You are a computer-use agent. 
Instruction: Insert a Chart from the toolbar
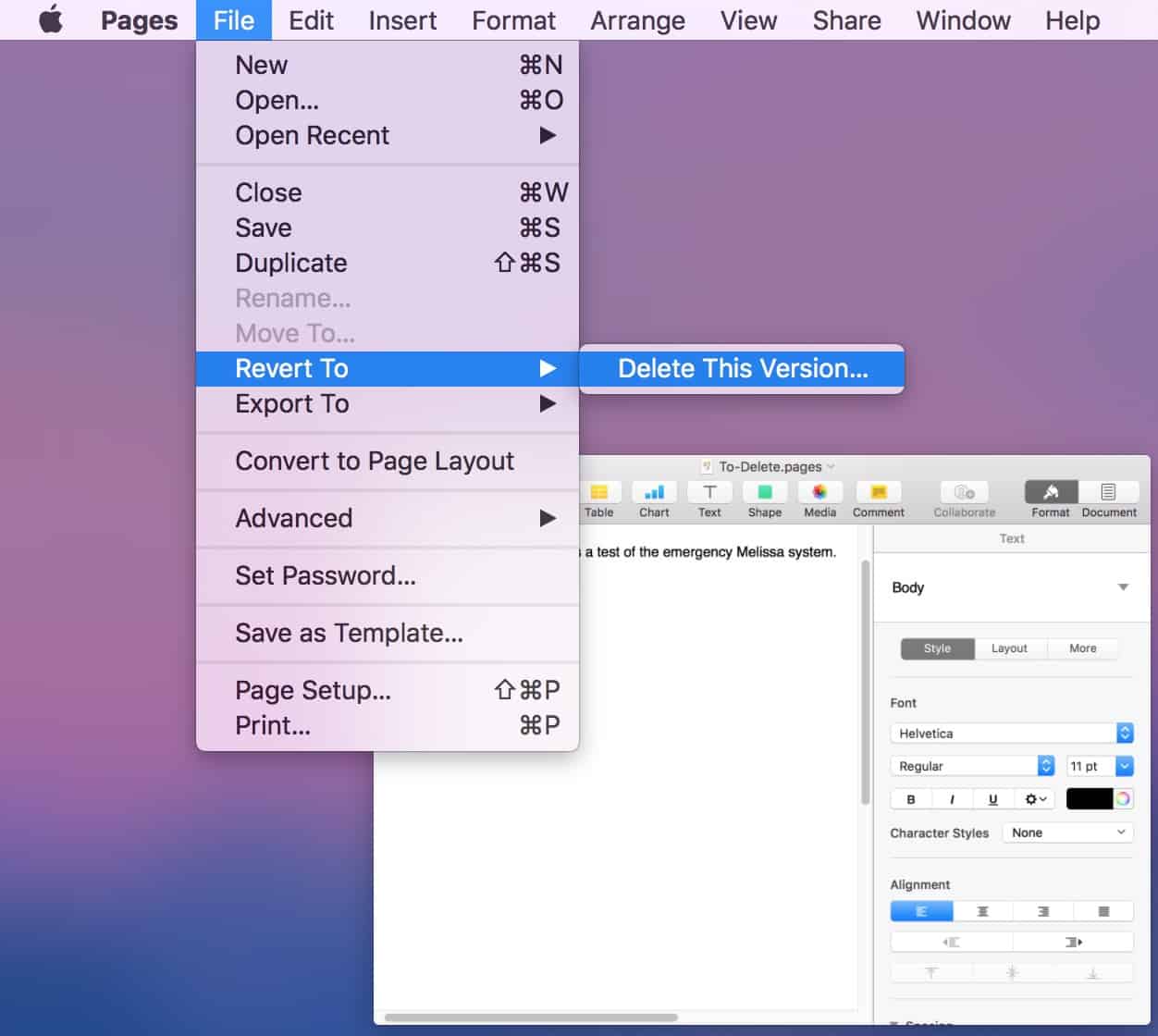654,499
